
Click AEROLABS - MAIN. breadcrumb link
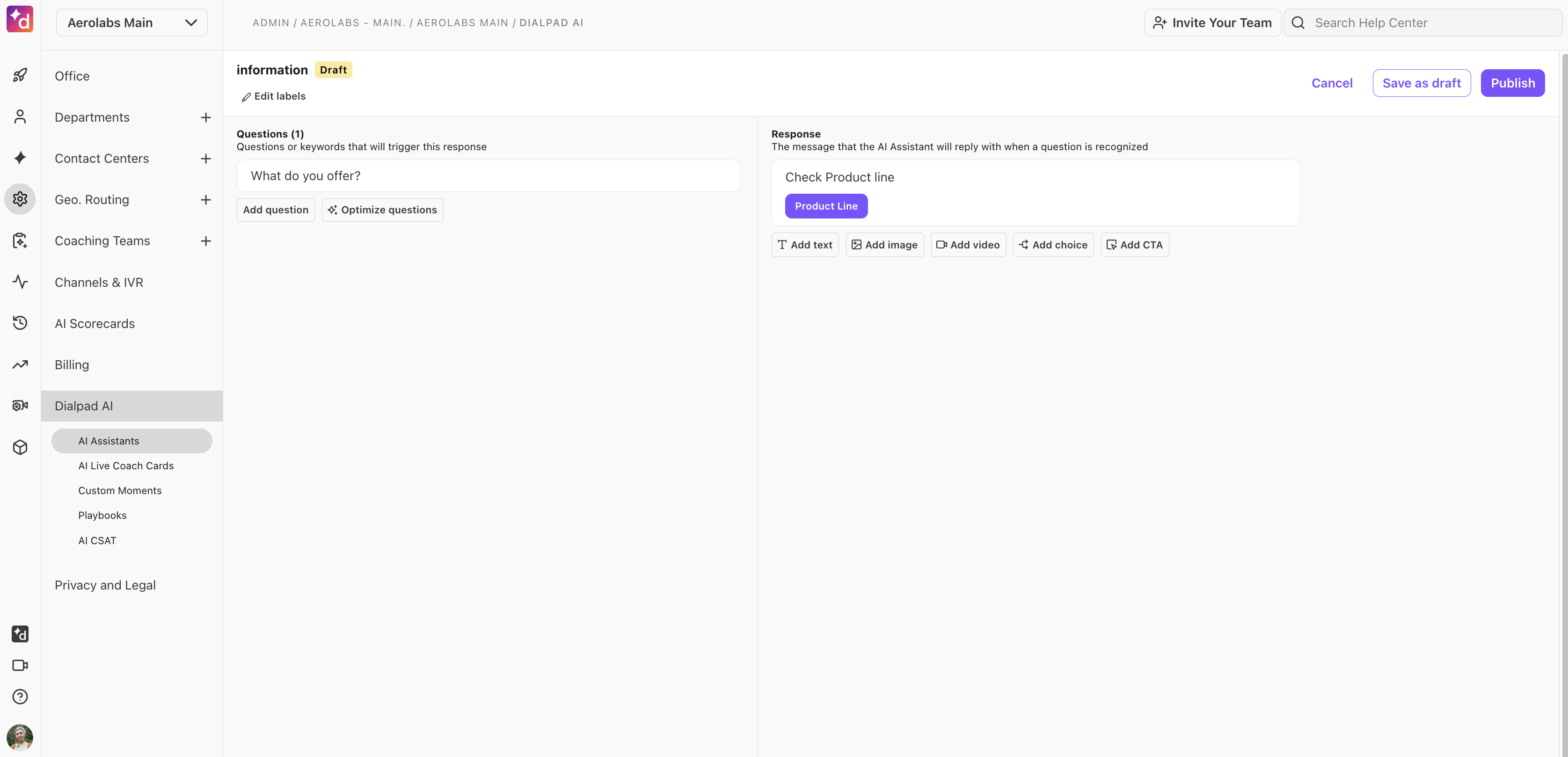click(353, 22)
